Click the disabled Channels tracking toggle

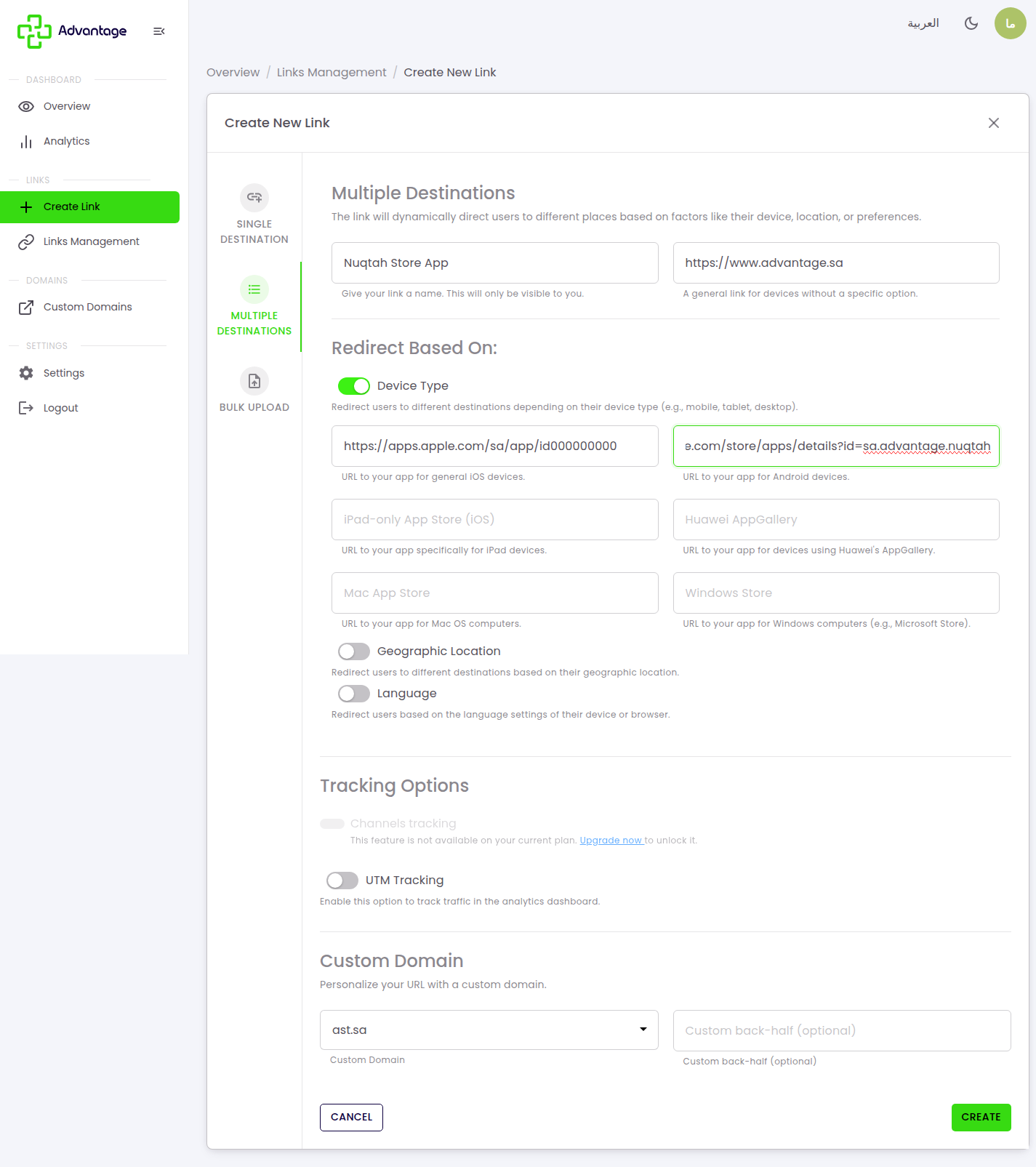pos(332,824)
